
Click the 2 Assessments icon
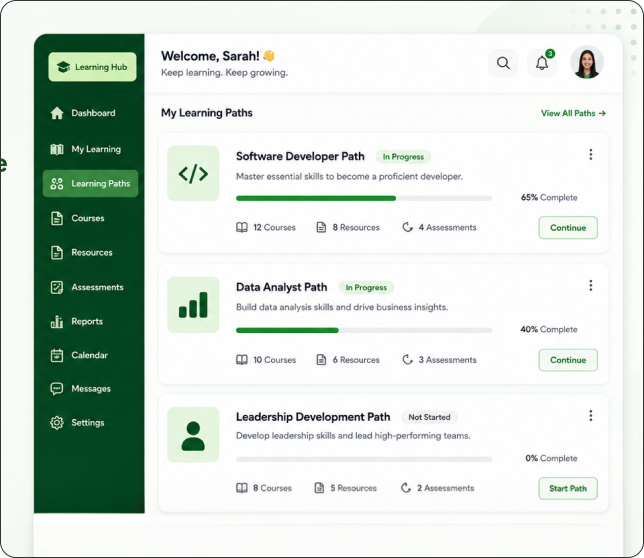(406, 488)
